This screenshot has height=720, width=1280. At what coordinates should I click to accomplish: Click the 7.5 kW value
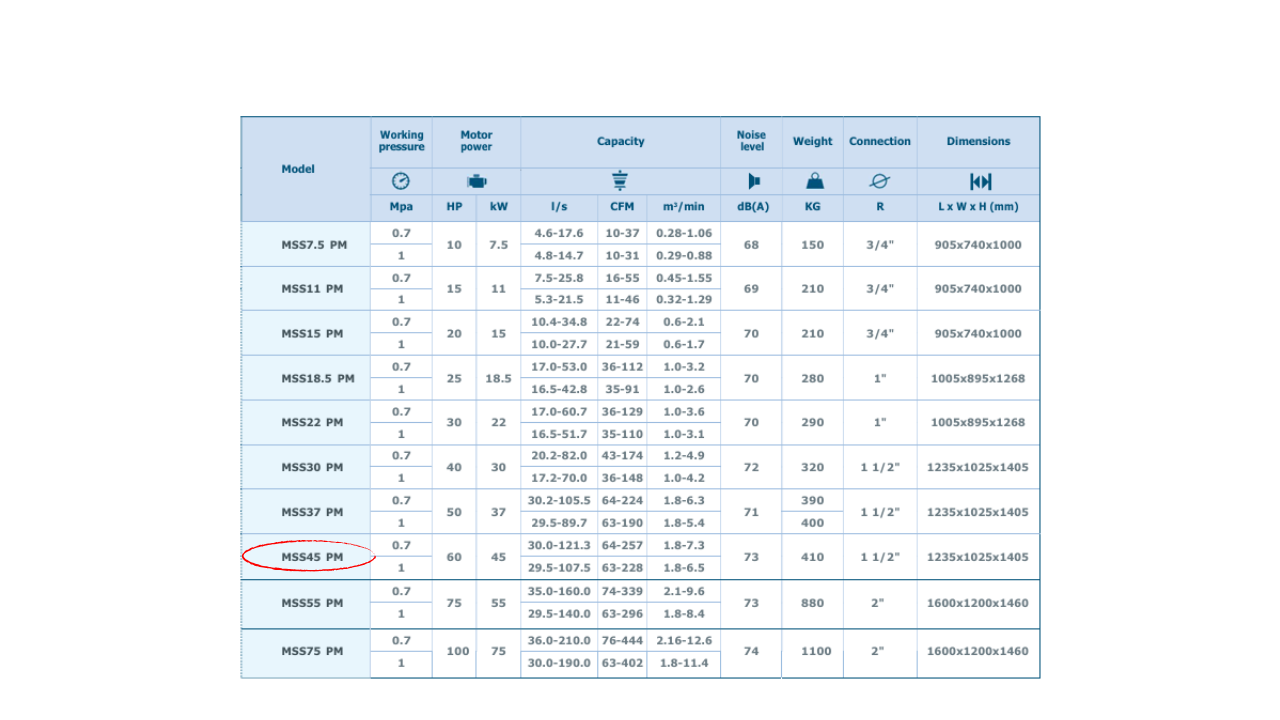pos(498,244)
